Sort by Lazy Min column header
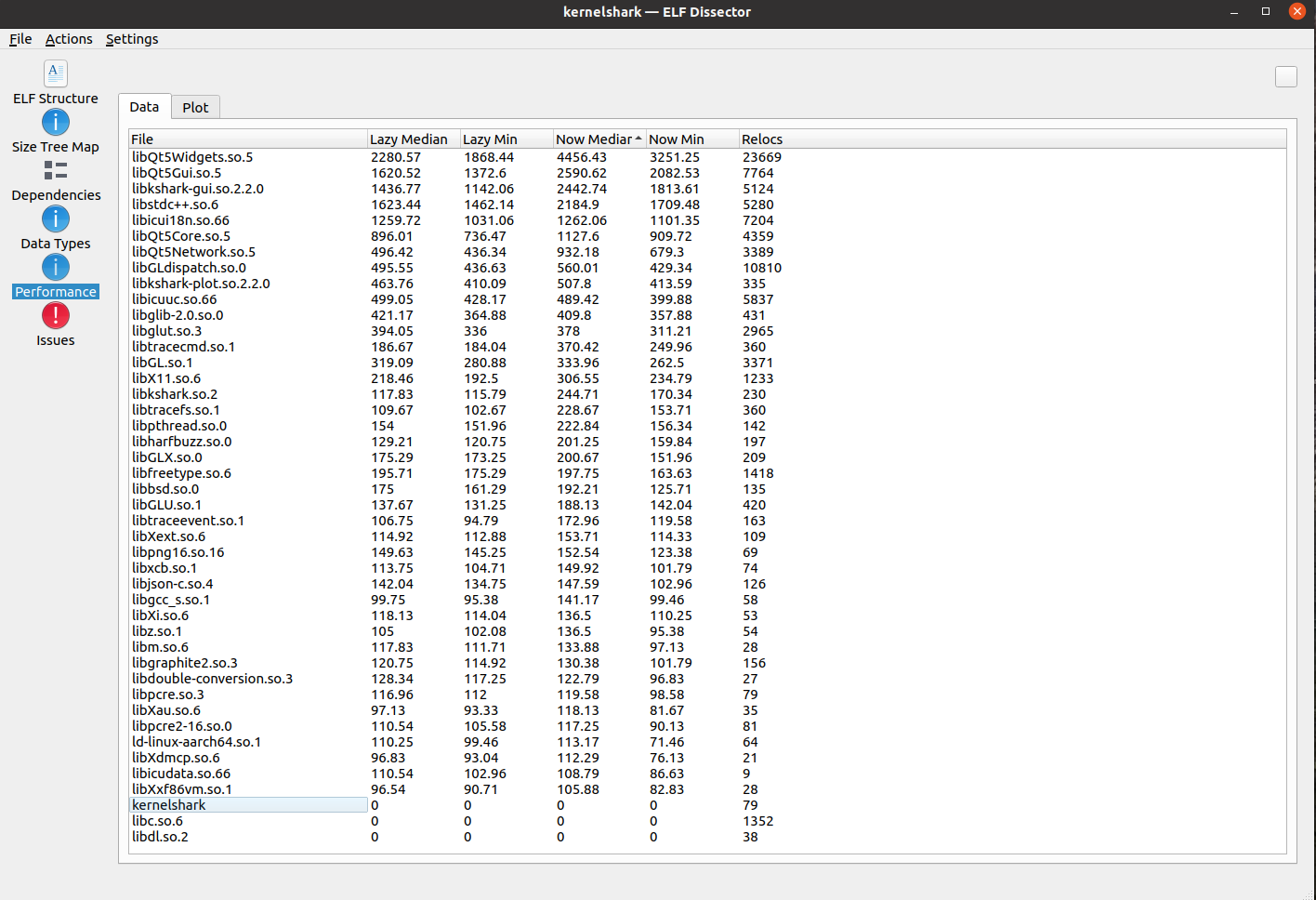The height and width of the screenshot is (900, 1316). (x=507, y=139)
